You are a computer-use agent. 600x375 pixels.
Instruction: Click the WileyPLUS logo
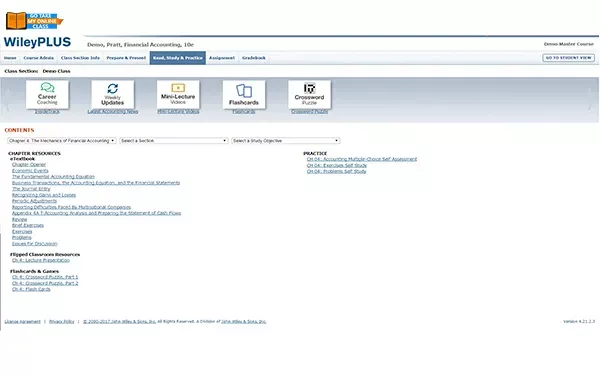(38, 42)
